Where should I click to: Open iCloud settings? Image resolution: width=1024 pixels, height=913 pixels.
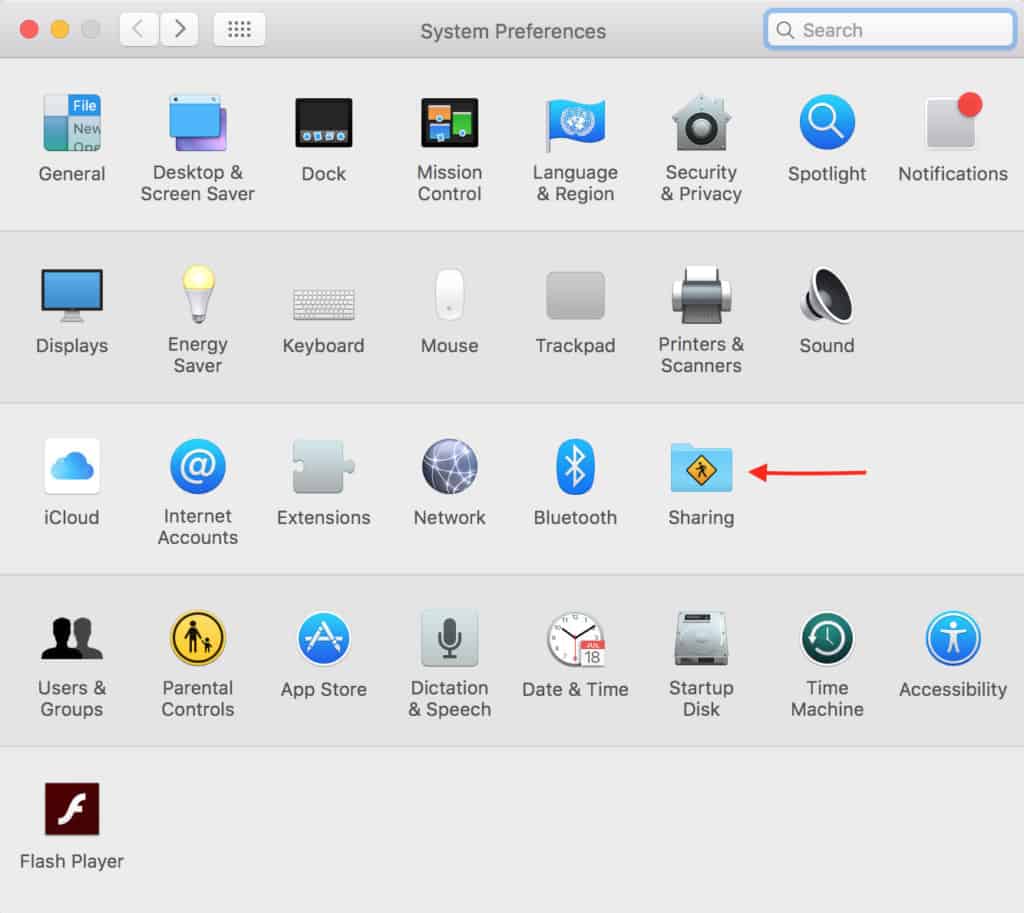tap(72, 466)
